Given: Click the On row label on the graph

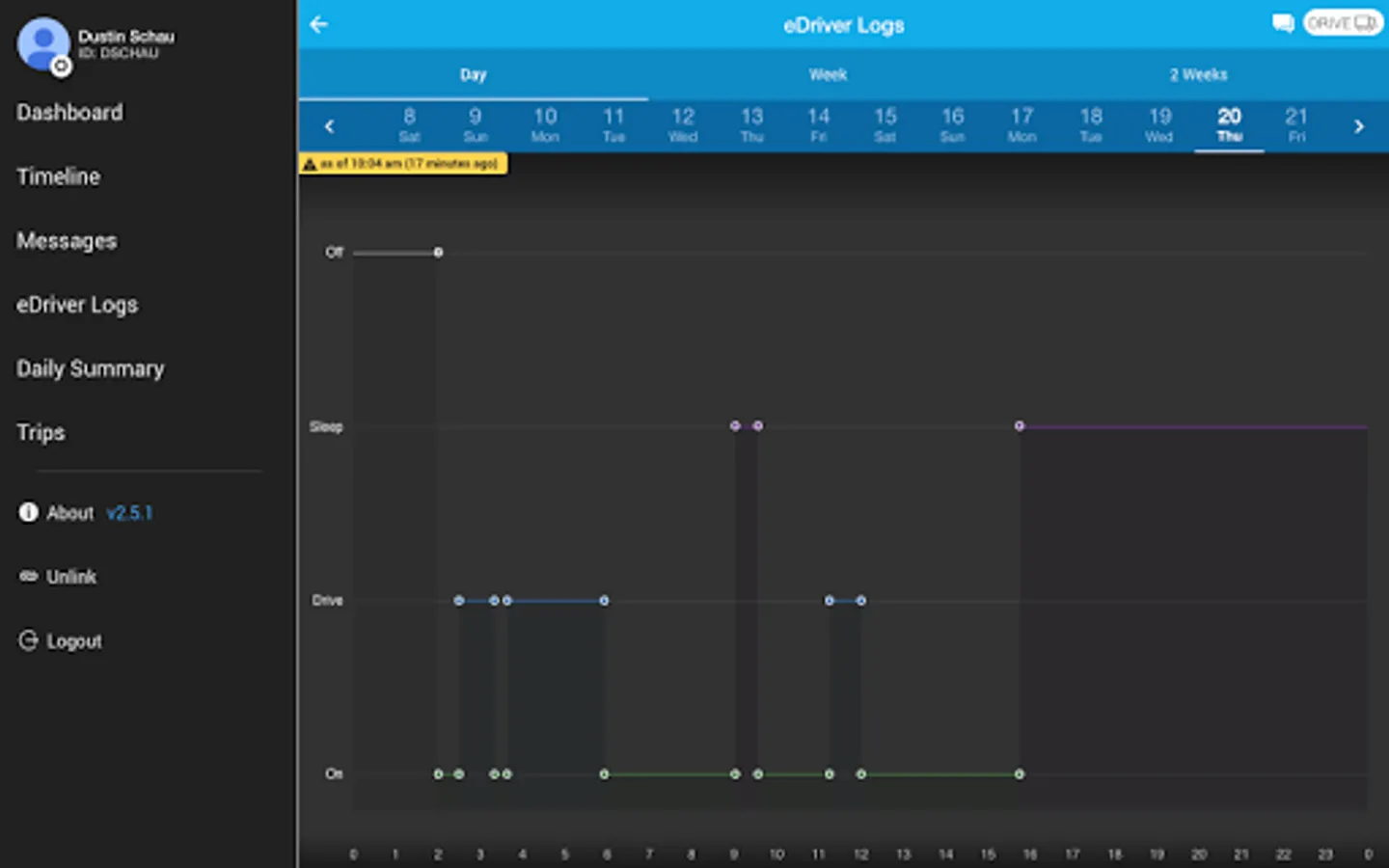Looking at the screenshot, I should tap(334, 774).
